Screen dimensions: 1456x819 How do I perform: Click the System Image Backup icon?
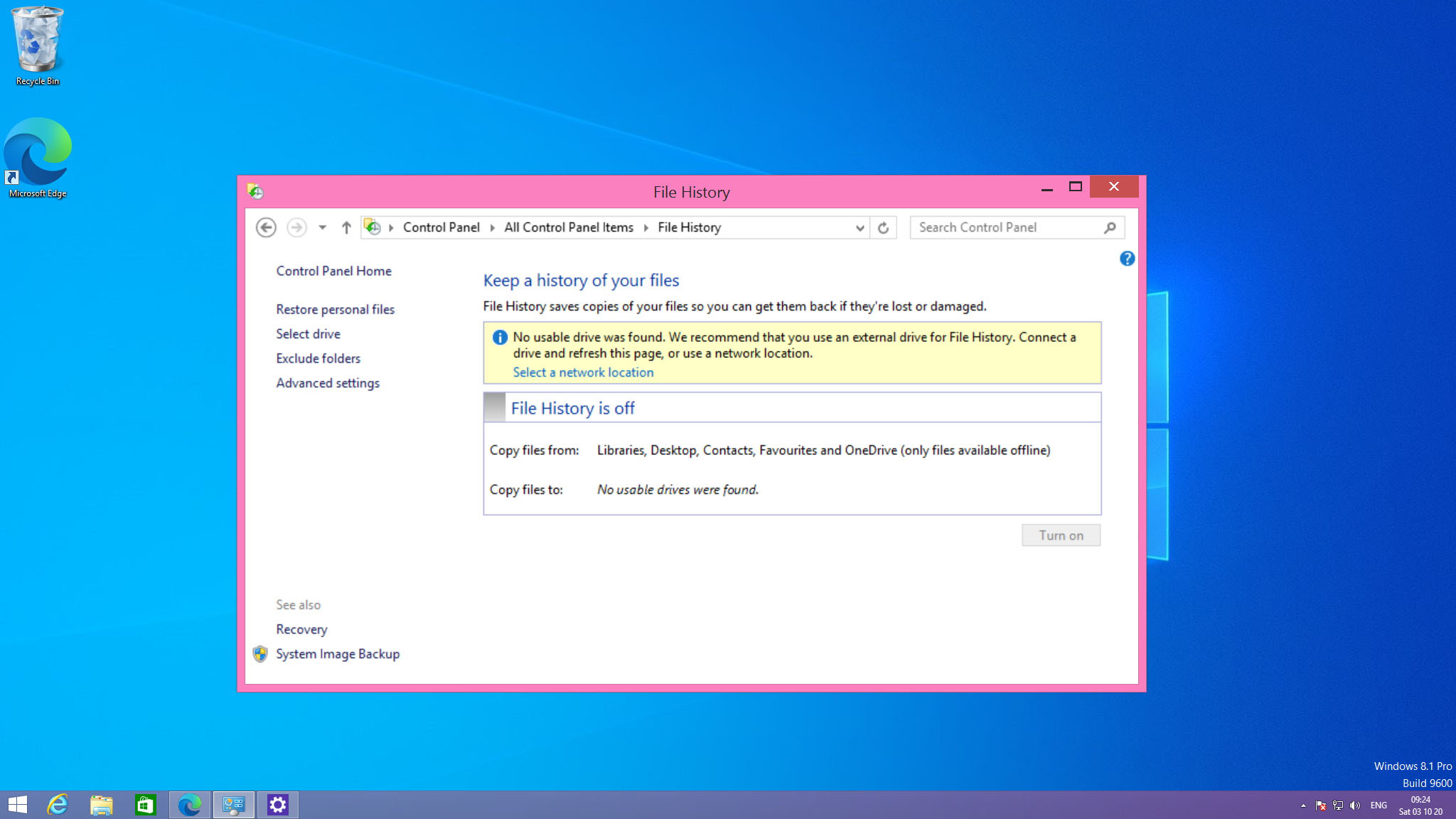coord(260,654)
